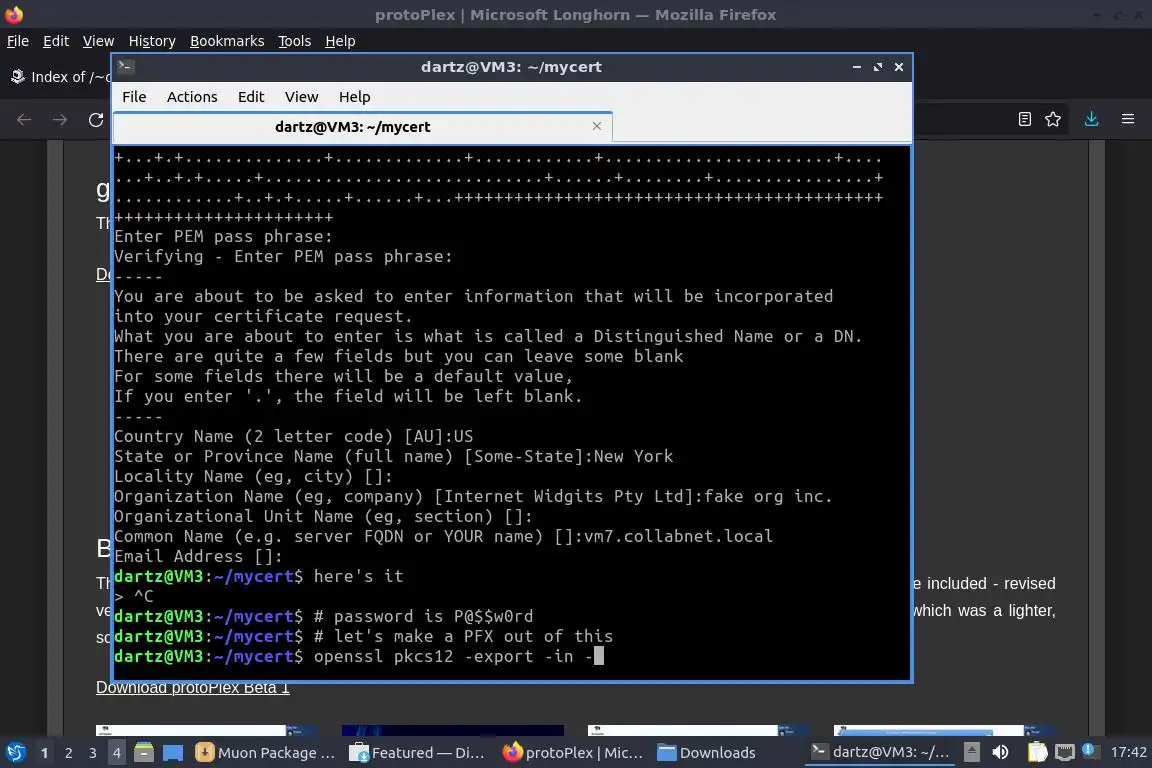Open the application launcher in taskbar

click(15, 753)
